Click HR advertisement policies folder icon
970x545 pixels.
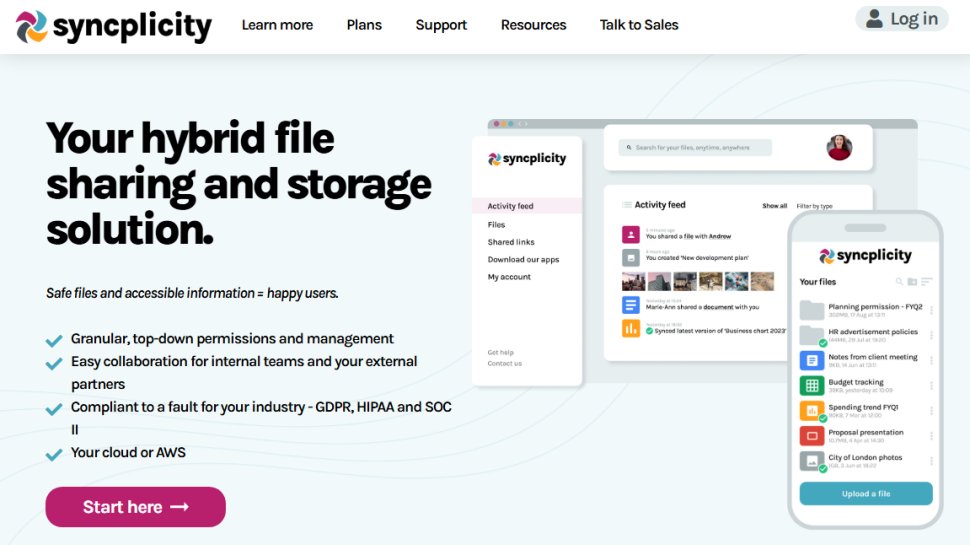tap(812, 335)
